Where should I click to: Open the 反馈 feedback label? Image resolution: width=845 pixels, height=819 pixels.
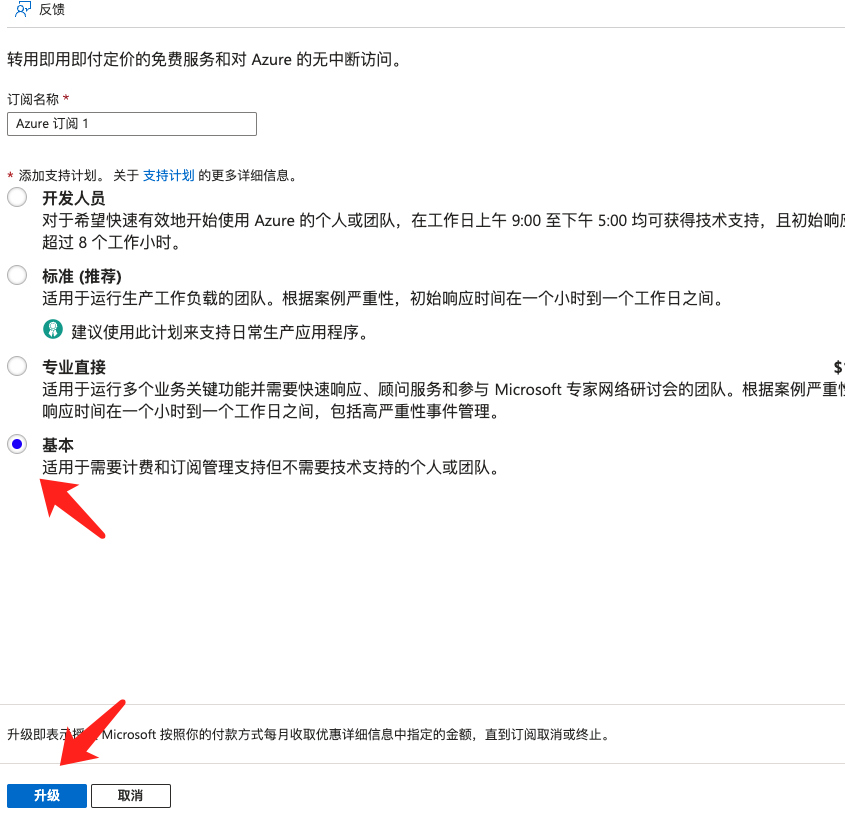click(52, 8)
